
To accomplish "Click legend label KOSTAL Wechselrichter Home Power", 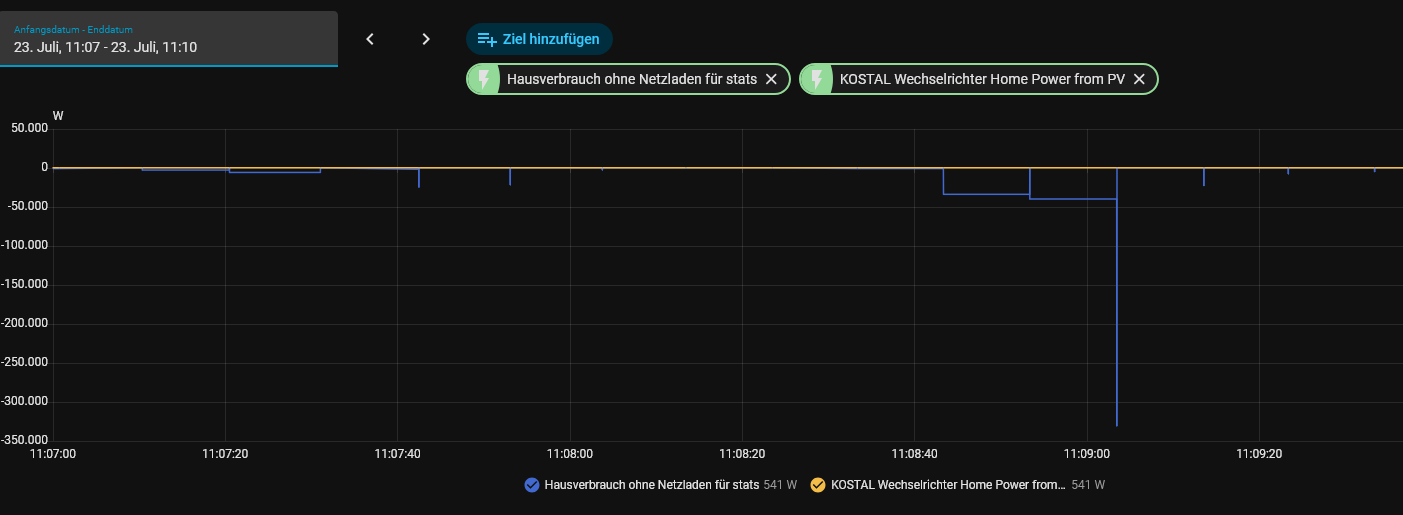I will tap(948, 485).
